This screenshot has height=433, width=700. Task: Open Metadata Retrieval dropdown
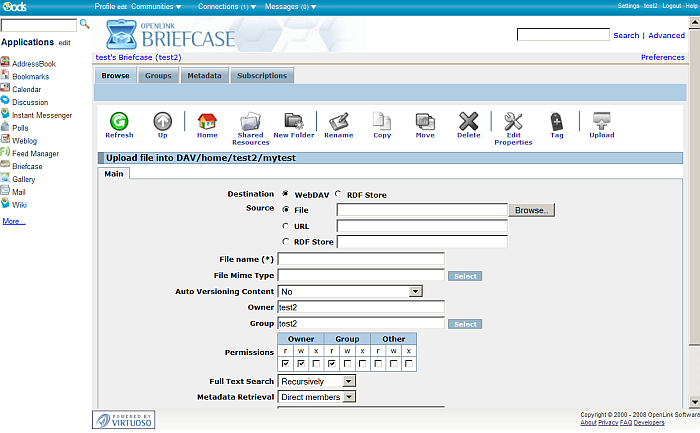pos(317,397)
